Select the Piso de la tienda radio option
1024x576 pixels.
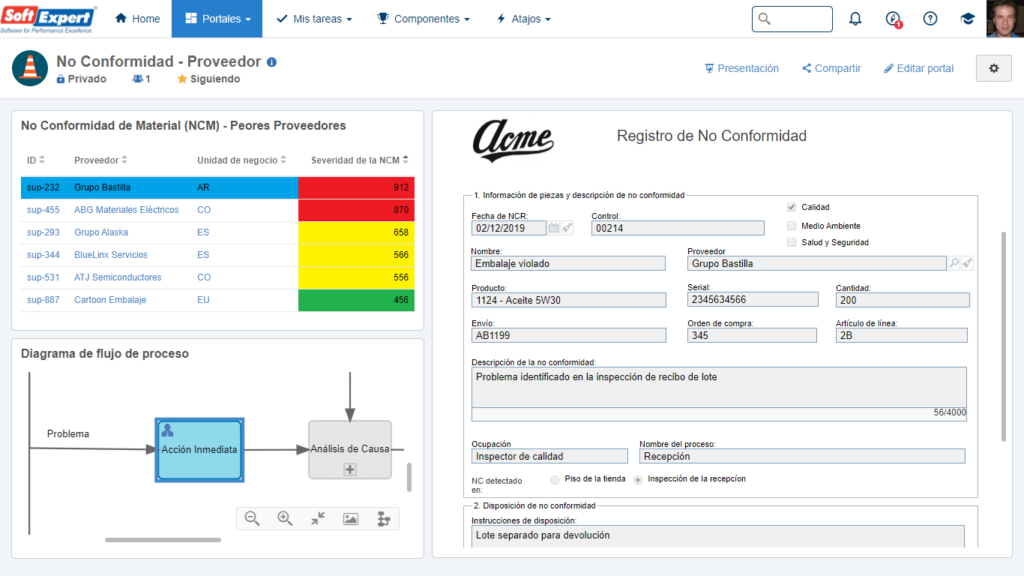pos(555,479)
